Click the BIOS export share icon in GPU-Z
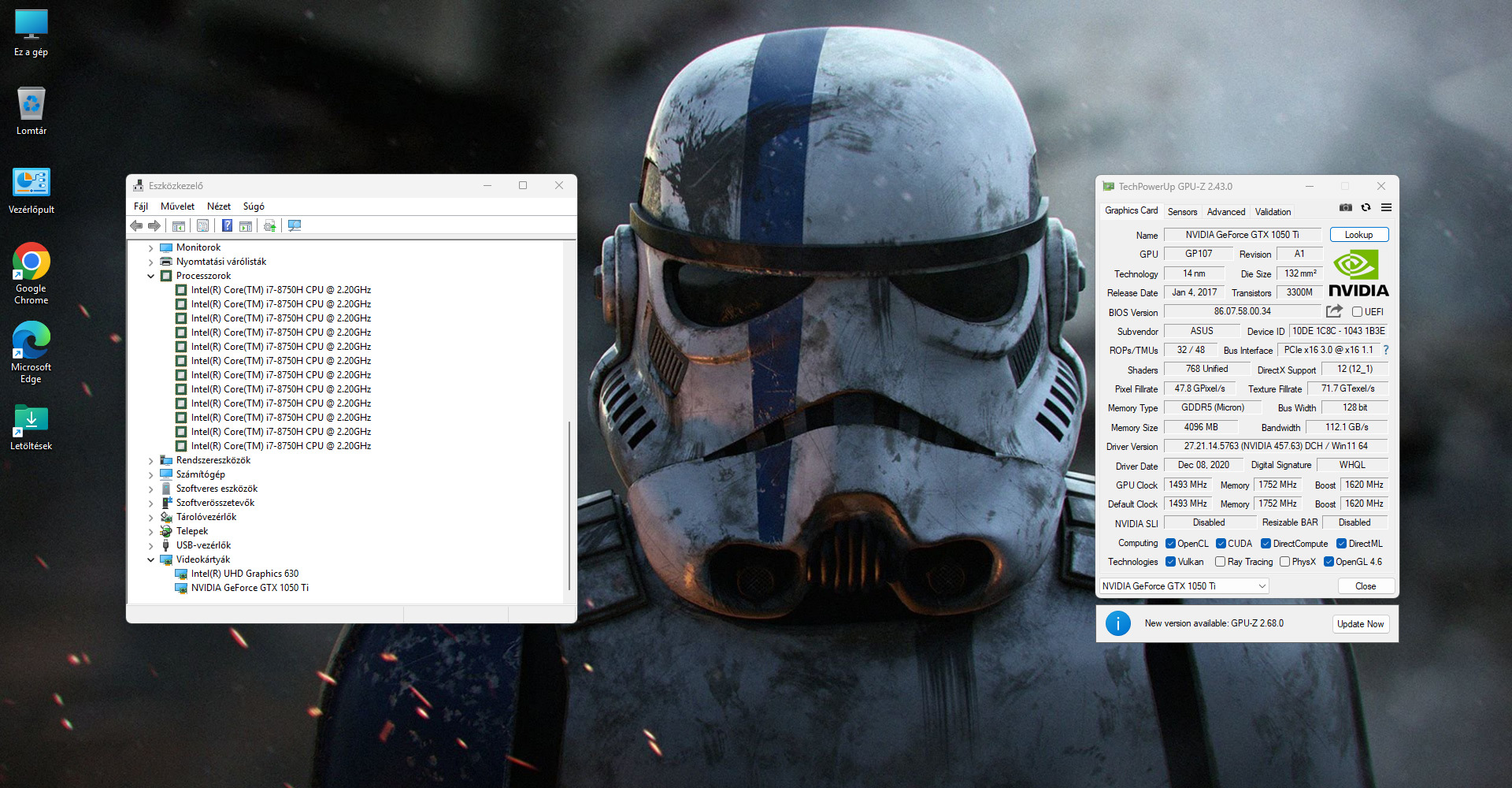The image size is (1512, 788). 1334,311
